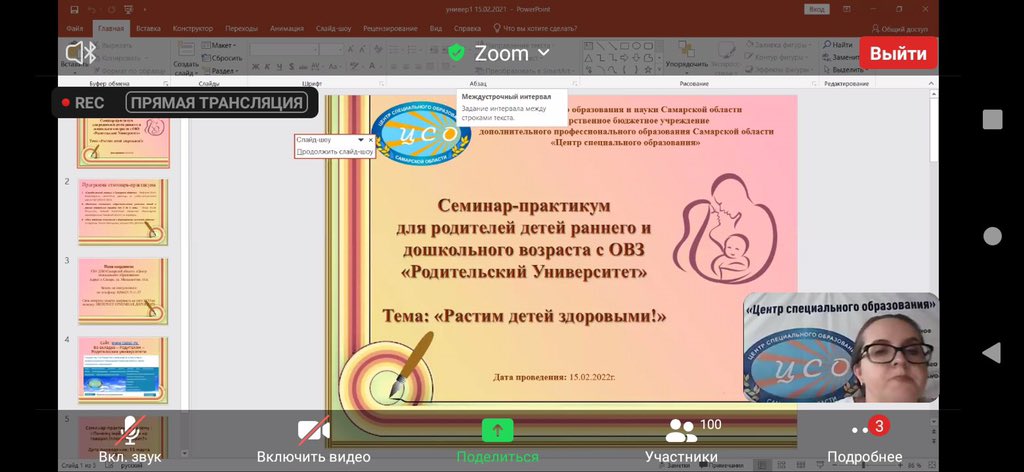Open Shape Outline (Контур фигуры) dropdown
Screen dimensions: 1024x472
tap(776, 57)
